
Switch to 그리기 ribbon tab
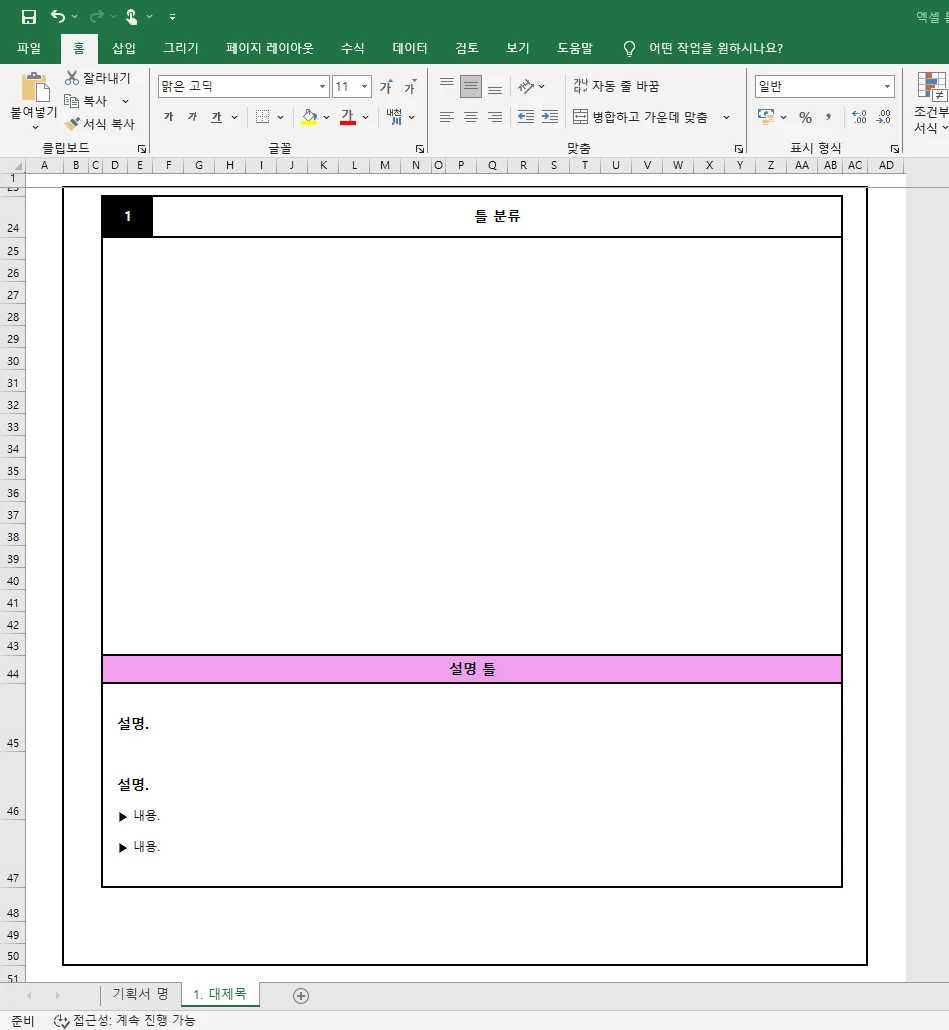(x=181, y=48)
